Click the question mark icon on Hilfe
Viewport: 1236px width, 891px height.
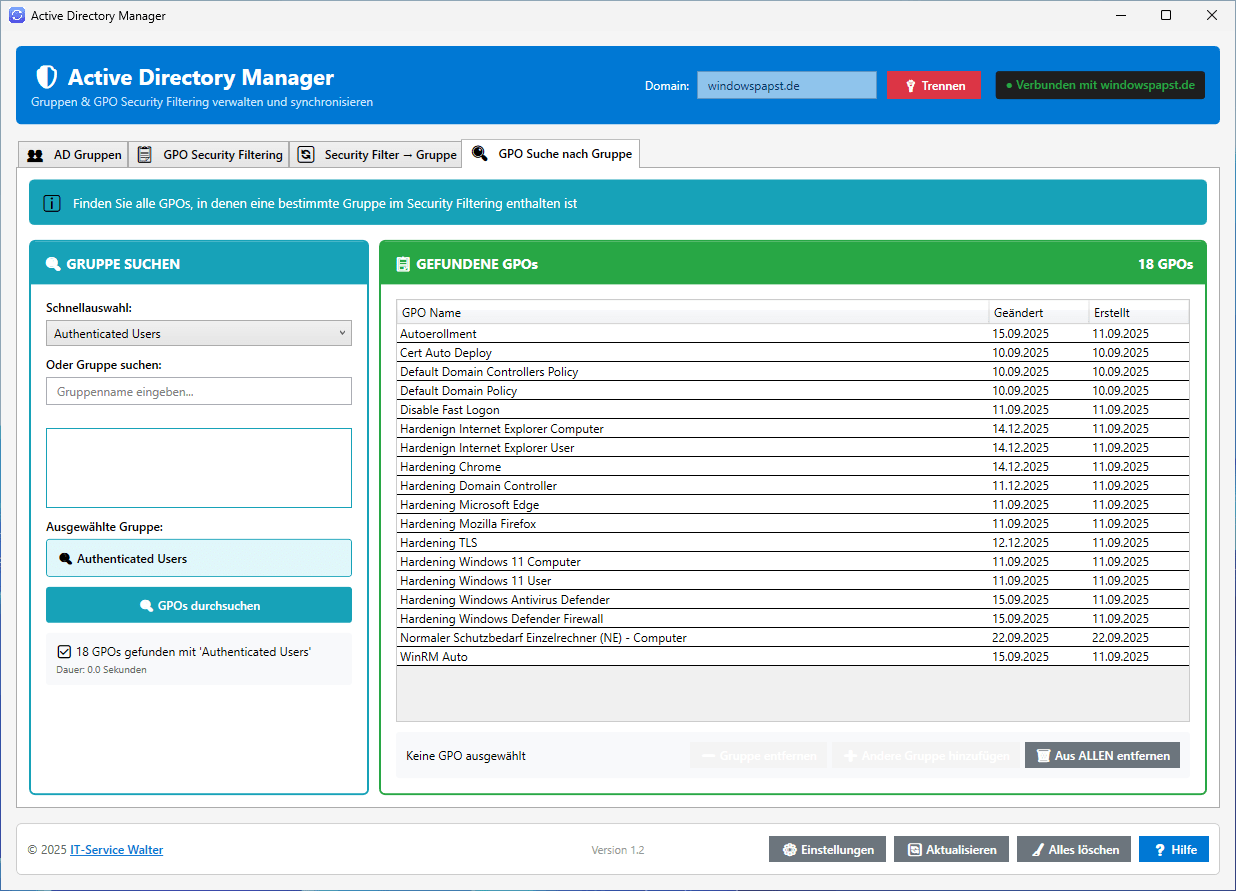[1160, 850]
